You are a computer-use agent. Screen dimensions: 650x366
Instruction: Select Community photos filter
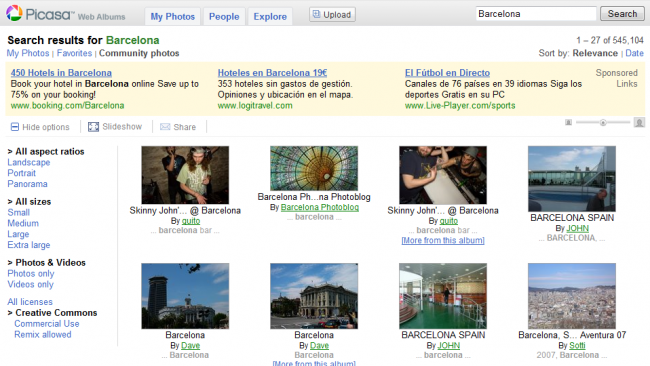tap(139, 53)
